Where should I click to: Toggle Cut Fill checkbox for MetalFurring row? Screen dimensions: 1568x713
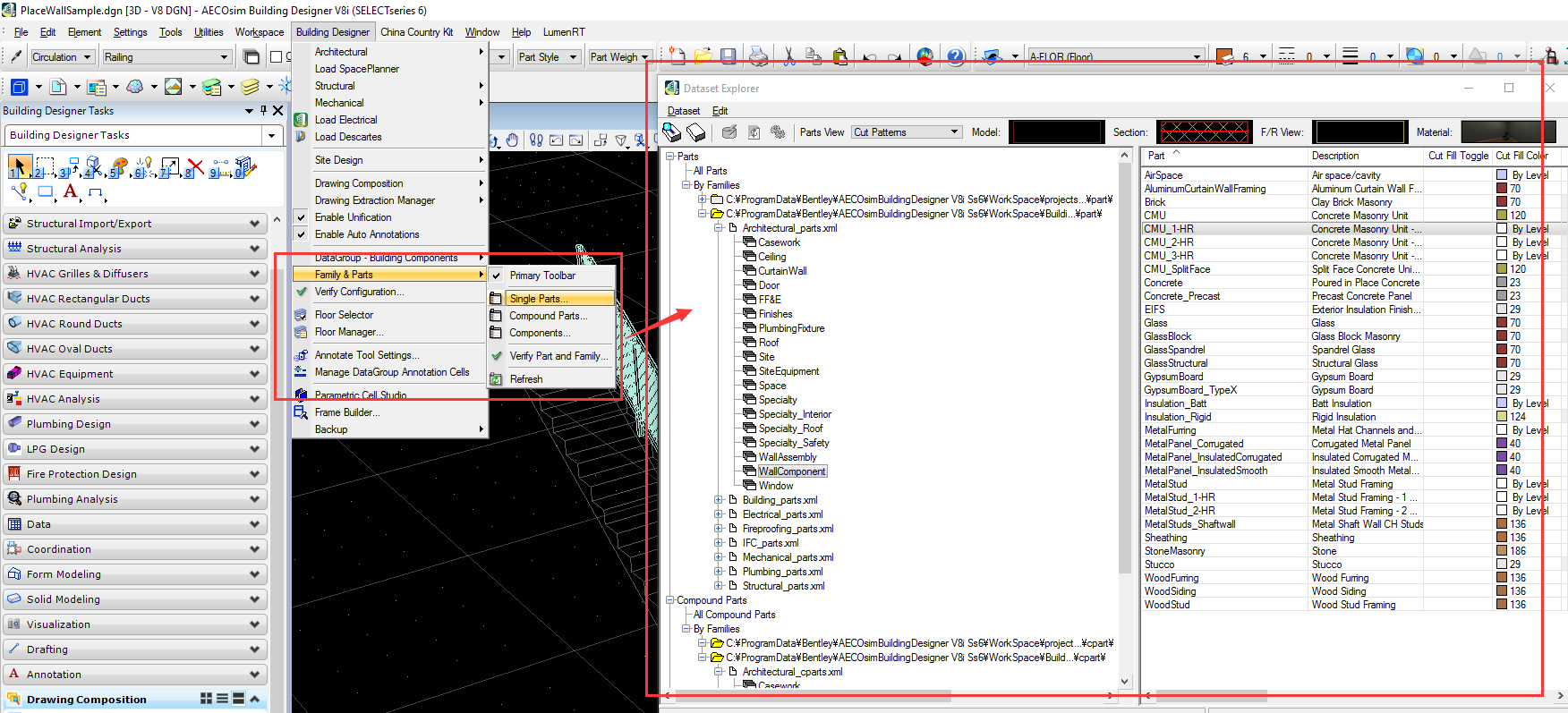tap(1502, 430)
